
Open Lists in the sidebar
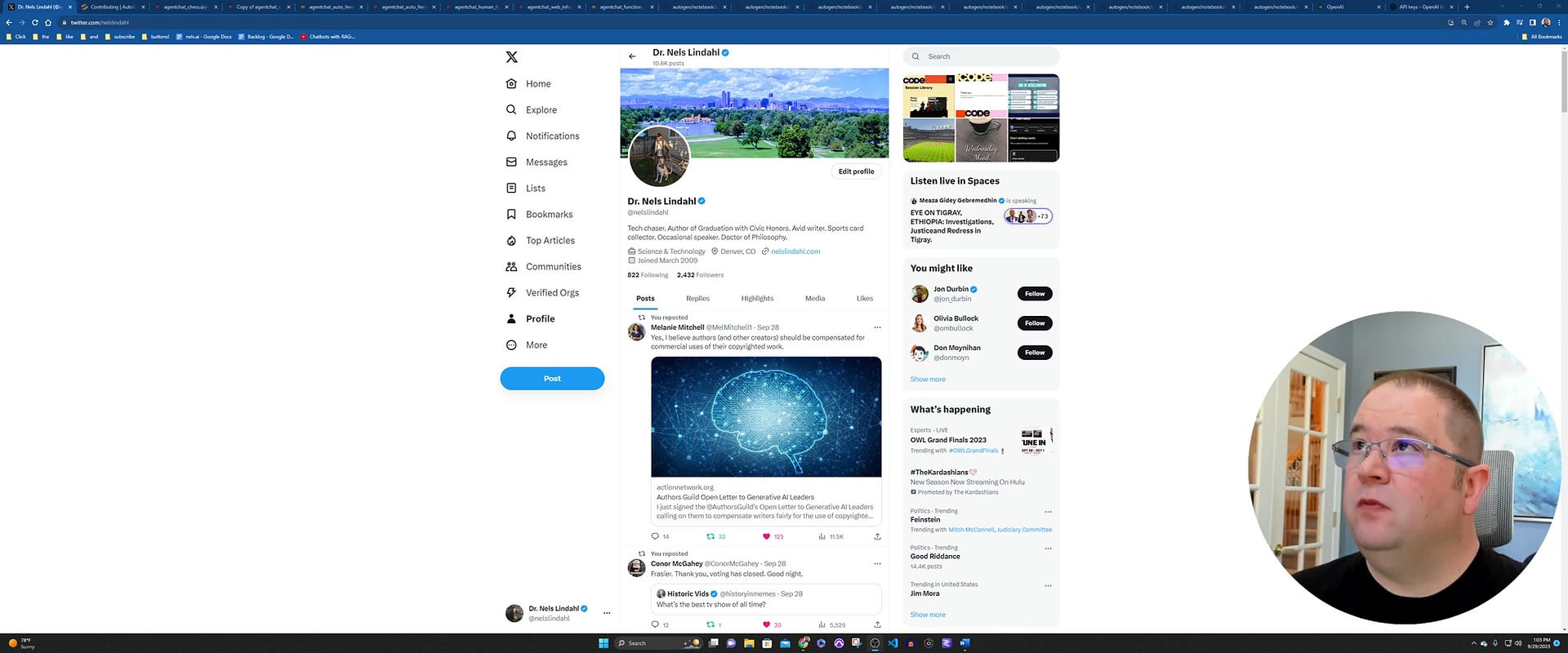point(525,189)
